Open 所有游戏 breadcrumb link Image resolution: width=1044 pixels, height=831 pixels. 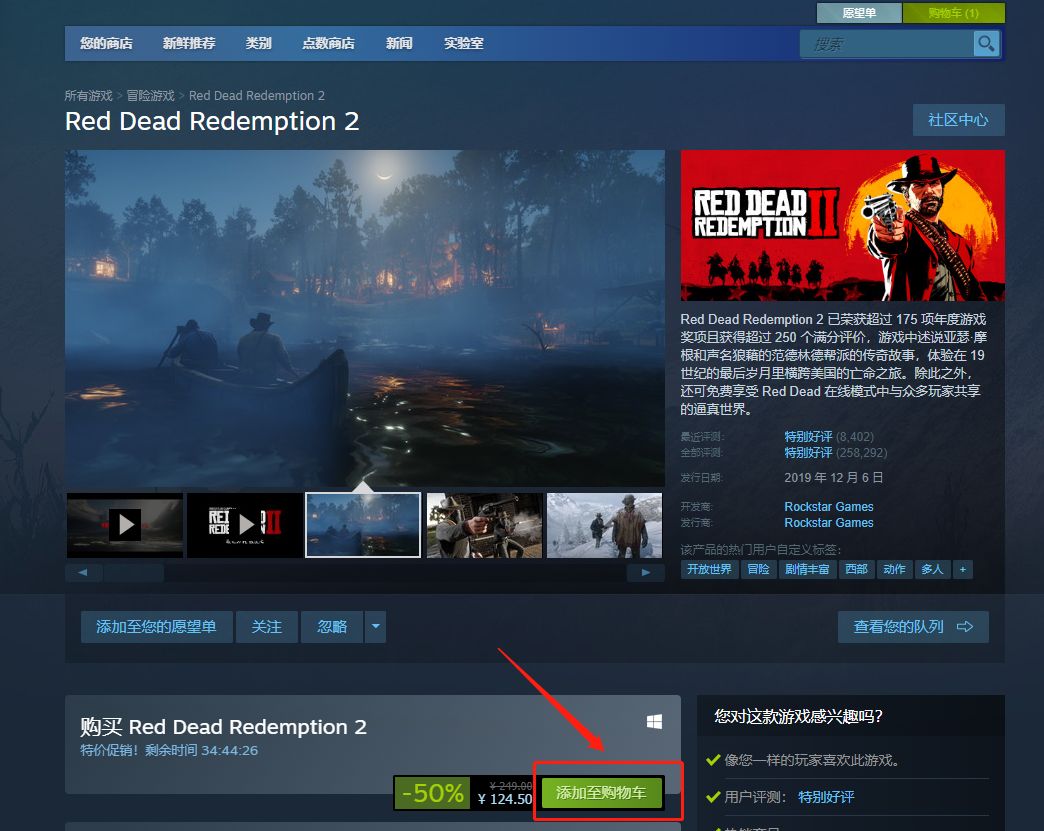coord(89,95)
